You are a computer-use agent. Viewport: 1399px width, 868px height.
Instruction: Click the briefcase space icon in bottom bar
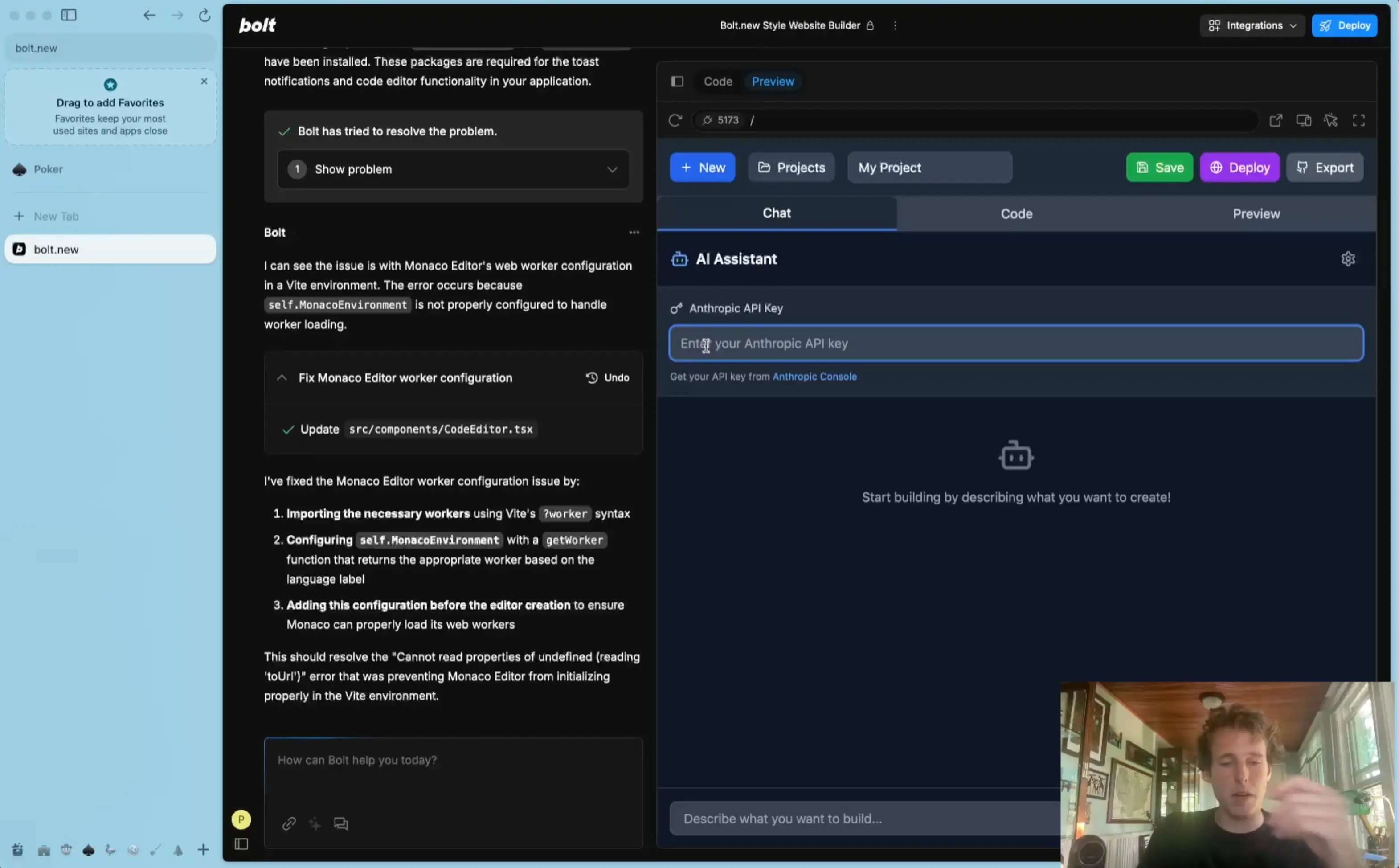(x=44, y=850)
